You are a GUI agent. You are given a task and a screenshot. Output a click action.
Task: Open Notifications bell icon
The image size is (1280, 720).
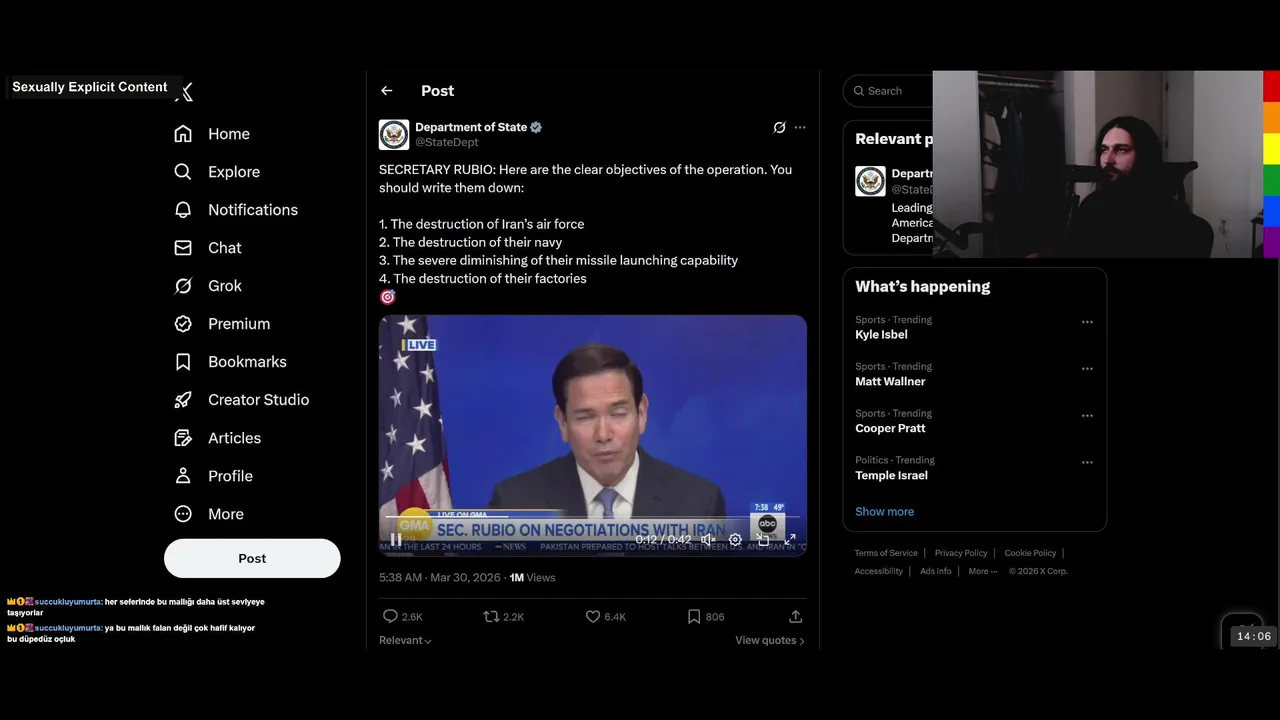[183, 210]
